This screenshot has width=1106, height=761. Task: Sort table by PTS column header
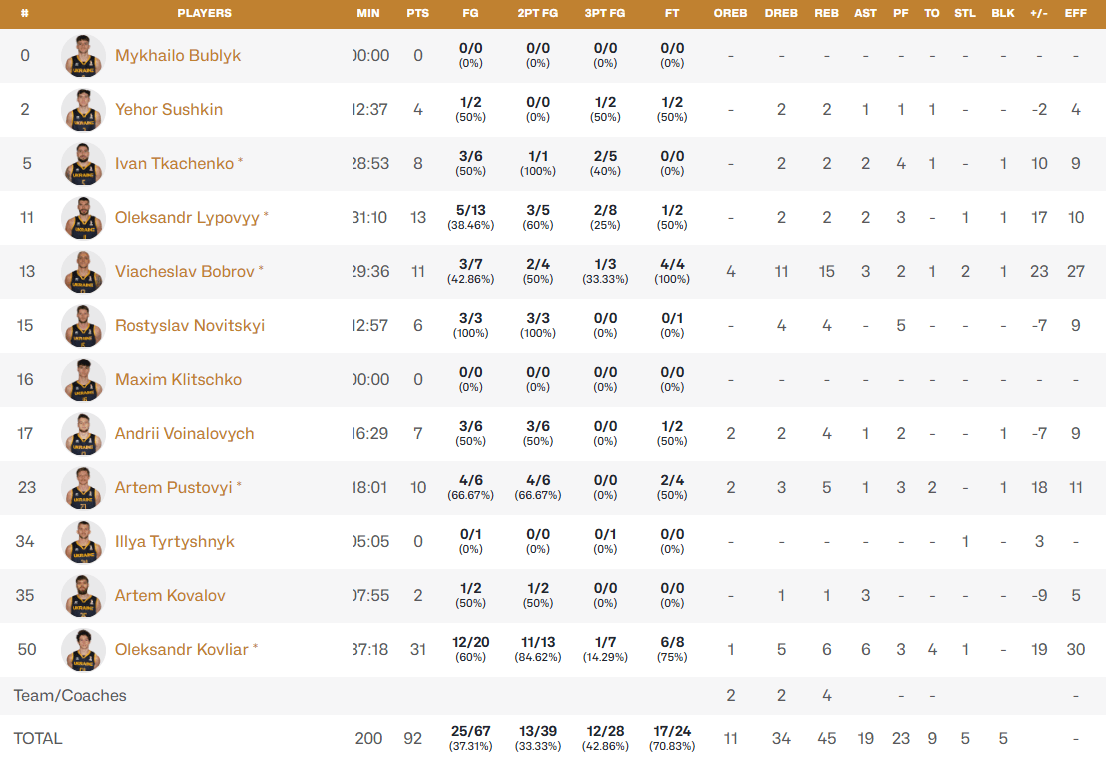(x=418, y=13)
